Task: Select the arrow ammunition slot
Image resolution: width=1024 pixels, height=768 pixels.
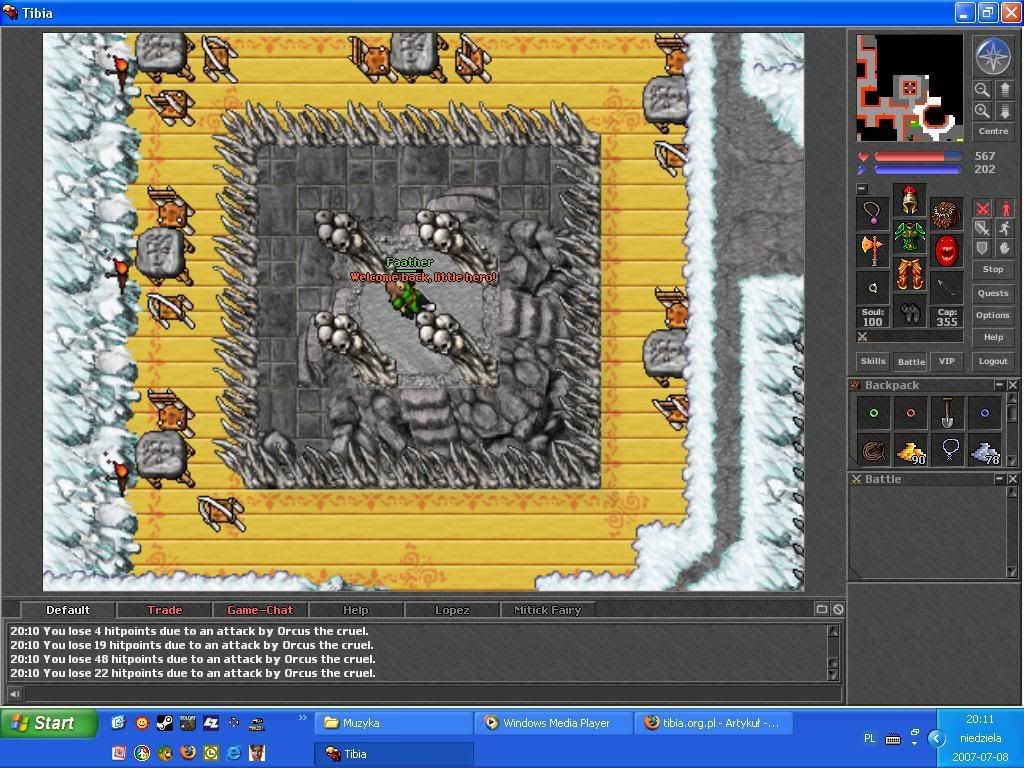Action: (946, 287)
